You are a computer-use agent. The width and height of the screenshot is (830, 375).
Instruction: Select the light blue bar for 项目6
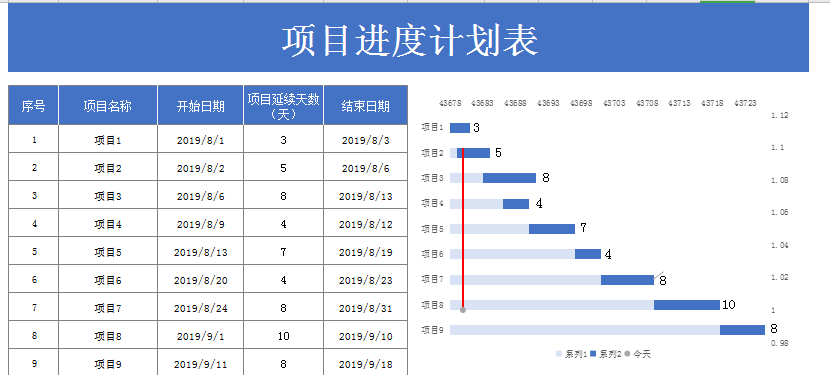(512, 254)
